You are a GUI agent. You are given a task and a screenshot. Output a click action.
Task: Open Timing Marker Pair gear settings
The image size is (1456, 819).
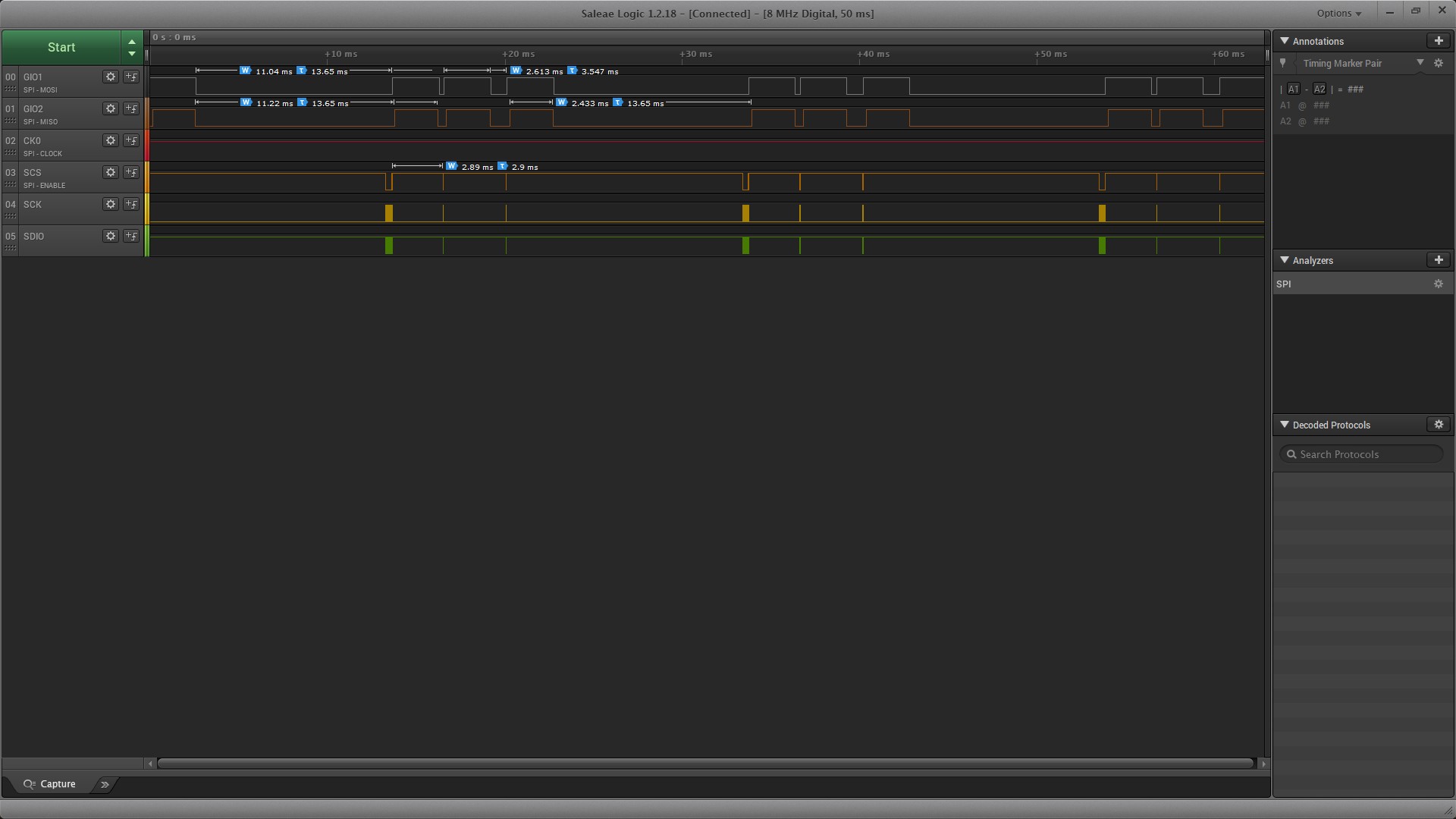pyautogui.click(x=1439, y=64)
